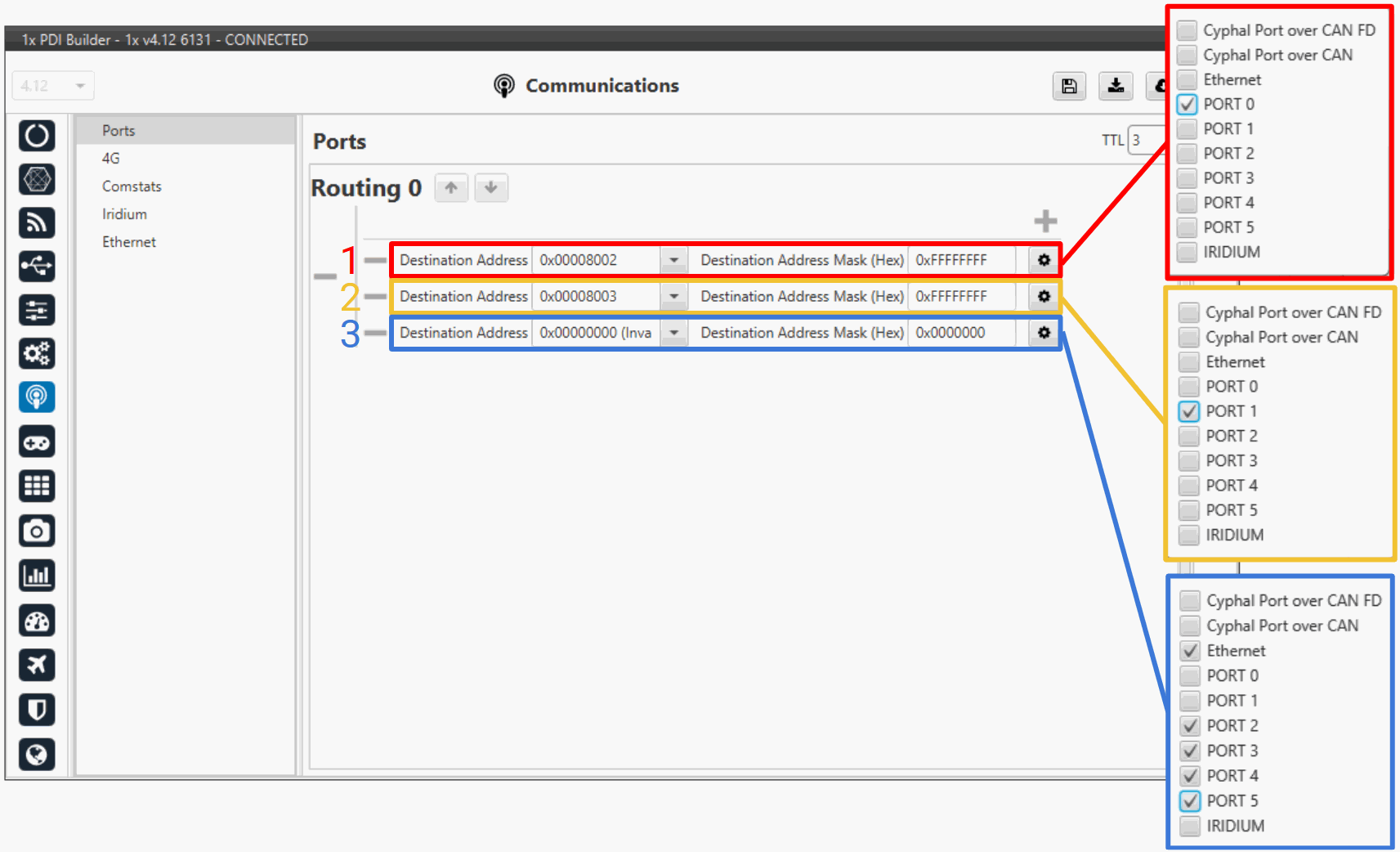
Task: Expand destination address 0x00008002 dropdown
Action: [674, 260]
